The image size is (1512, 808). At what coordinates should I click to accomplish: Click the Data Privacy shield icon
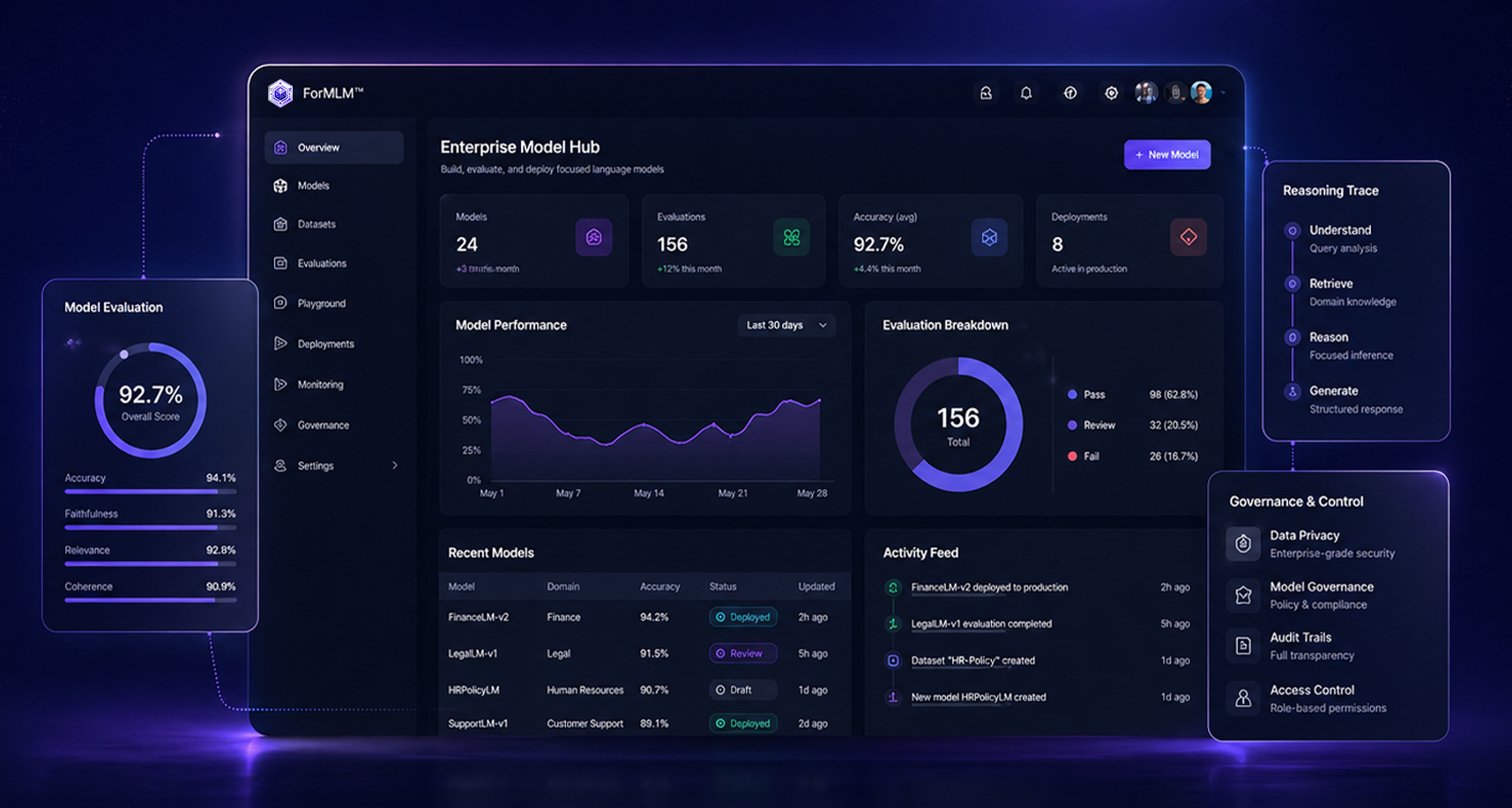pyautogui.click(x=1243, y=544)
